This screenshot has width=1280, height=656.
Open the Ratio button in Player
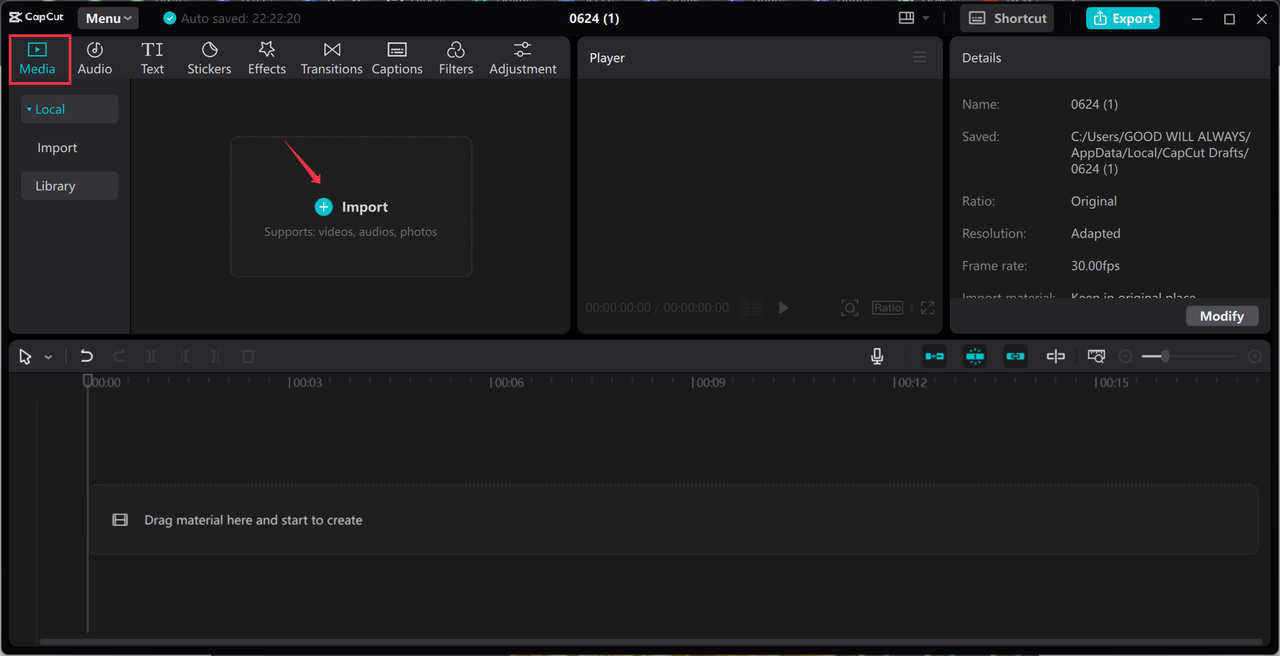pyautogui.click(x=887, y=308)
